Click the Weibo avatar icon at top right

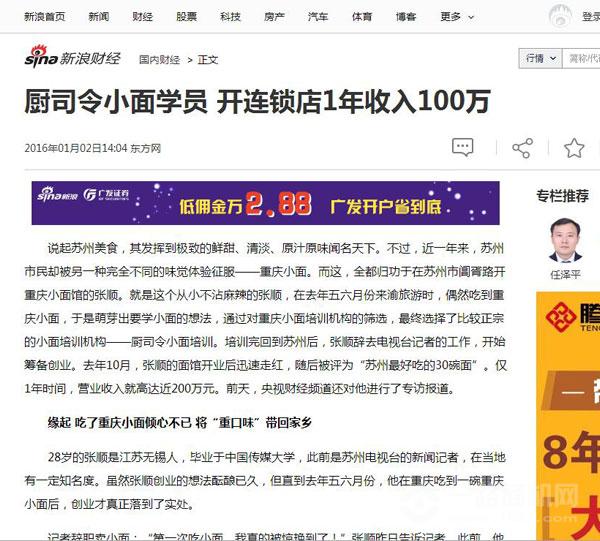561,16
